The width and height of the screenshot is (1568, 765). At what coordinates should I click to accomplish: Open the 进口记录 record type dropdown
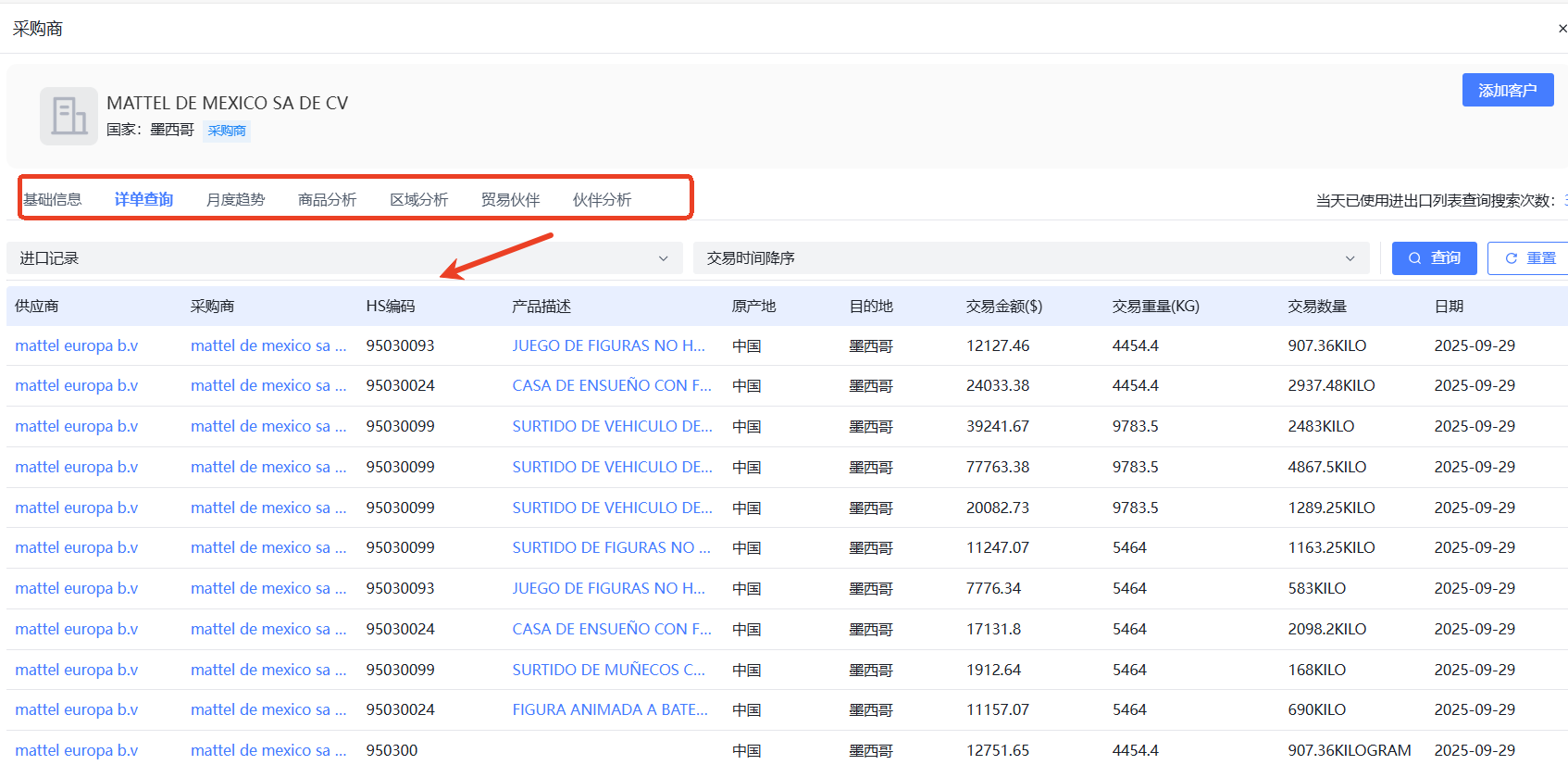click(344, 257)
